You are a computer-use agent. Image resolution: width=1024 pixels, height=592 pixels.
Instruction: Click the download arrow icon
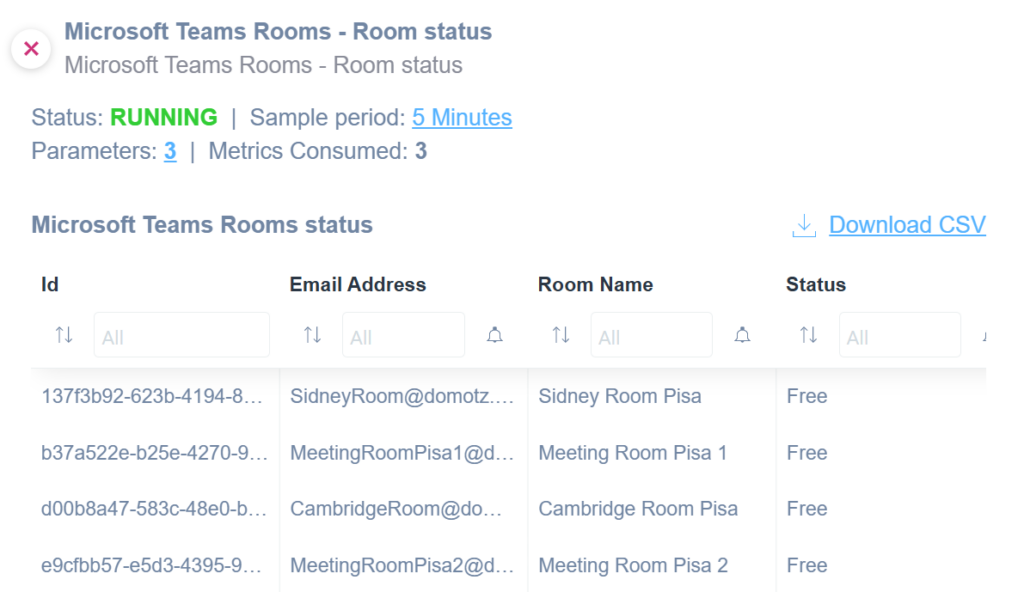tap(804, 225)
